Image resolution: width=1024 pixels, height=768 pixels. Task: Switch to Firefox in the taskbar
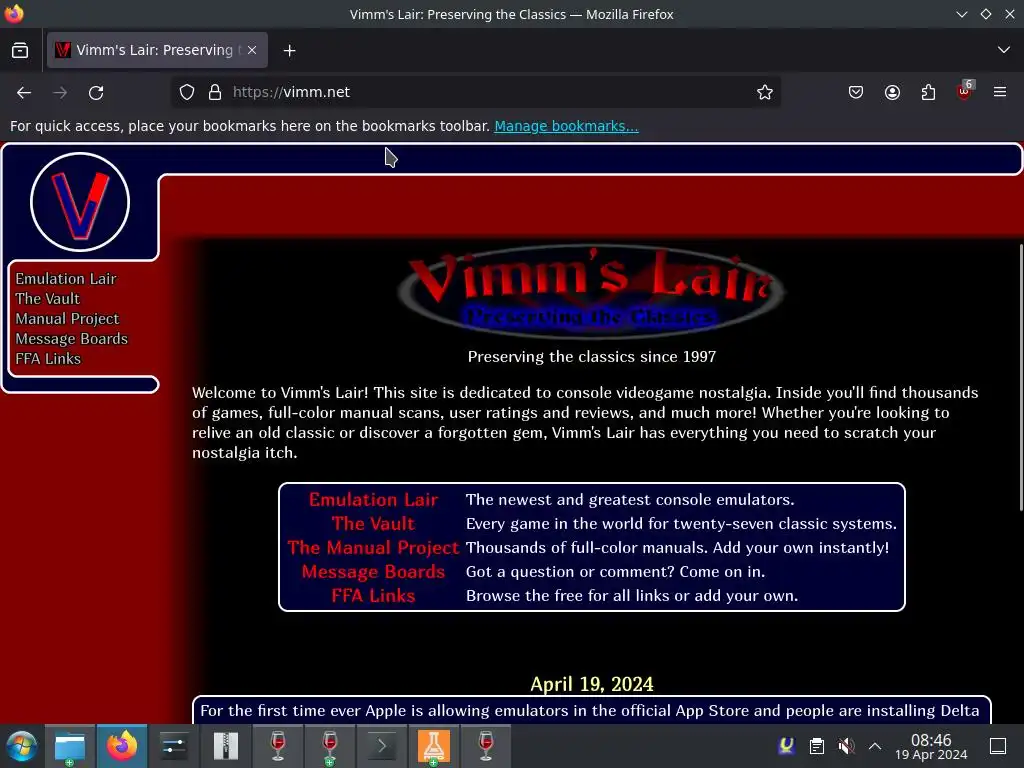[122, 746]
